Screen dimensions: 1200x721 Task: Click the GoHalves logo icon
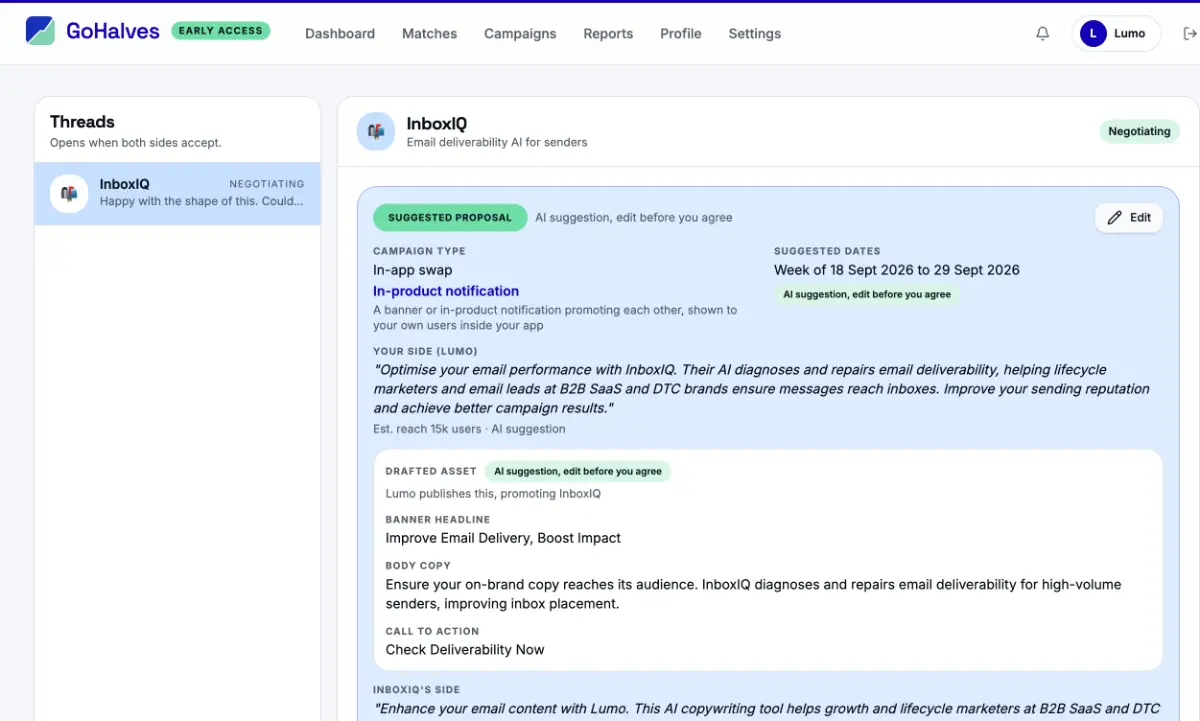(x=40, y=31)
